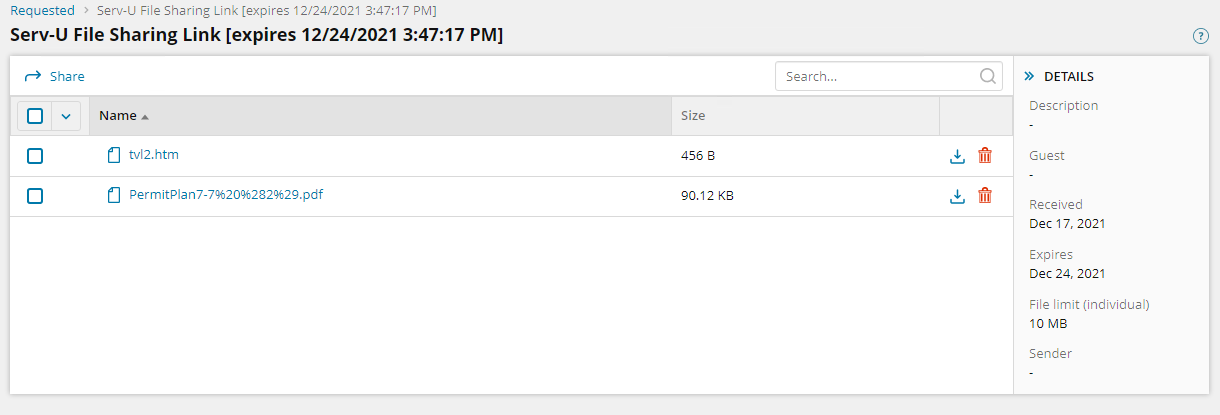
Task: Tick the checkbox for the PermitPlan7 PDF
Action: [35, 196]
